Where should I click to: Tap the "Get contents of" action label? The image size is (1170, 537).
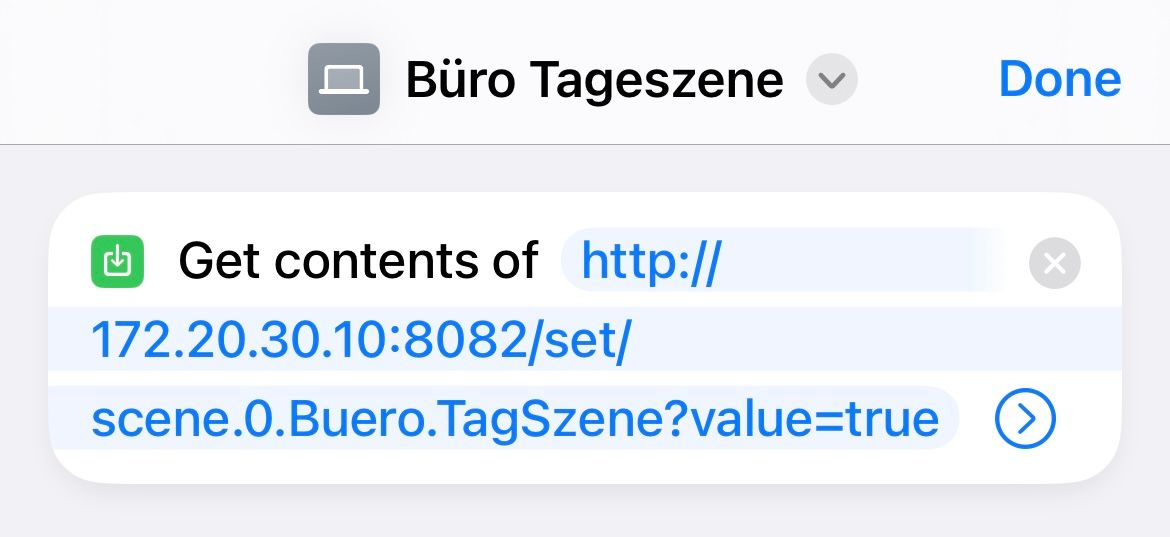point(358,261)
